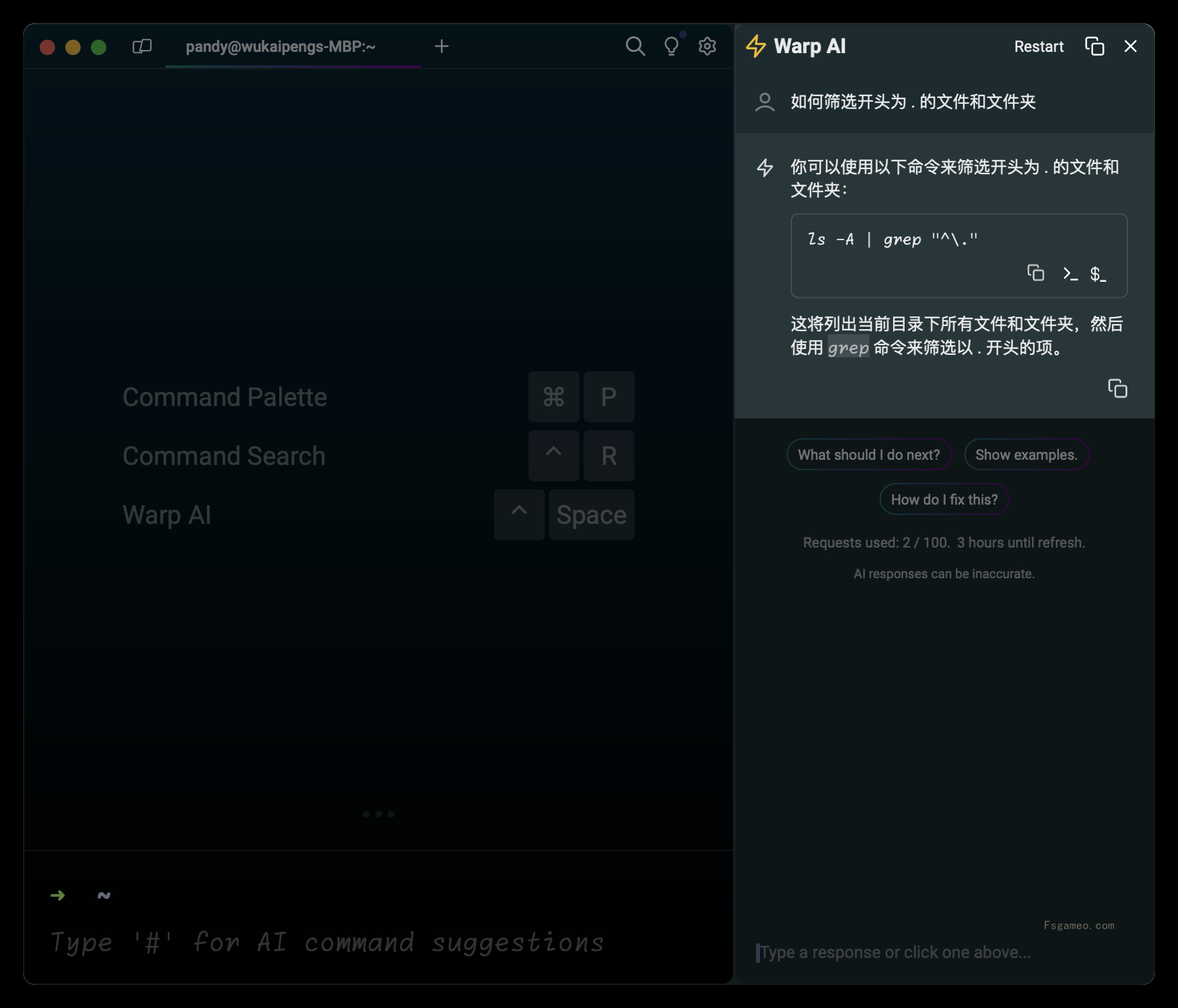This screenshot has width=1178, height=1008.
Task: Click the green prompt arrow
Action: pyautogui.click(x=58, y=895)
